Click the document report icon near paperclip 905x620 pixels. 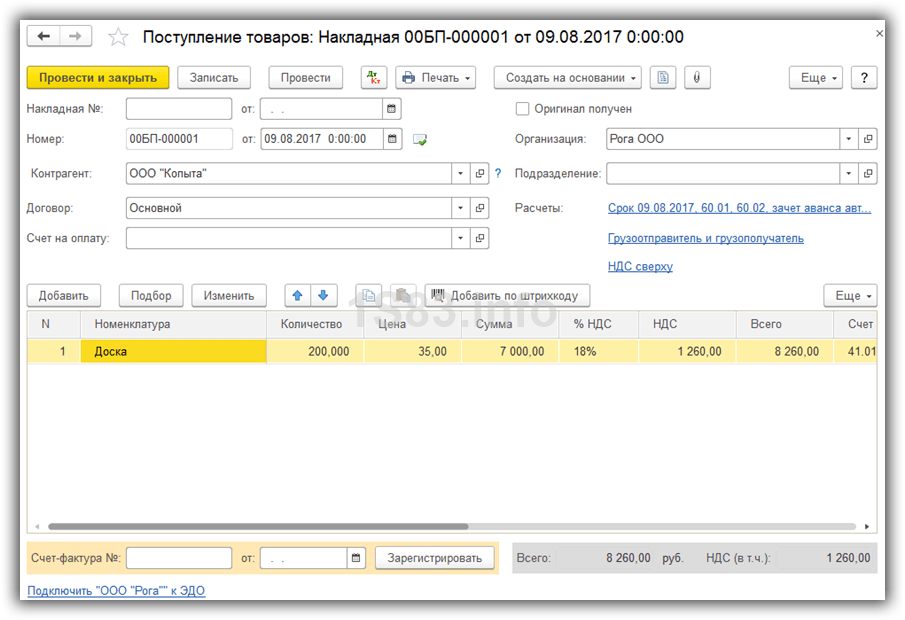pos(663,77)
